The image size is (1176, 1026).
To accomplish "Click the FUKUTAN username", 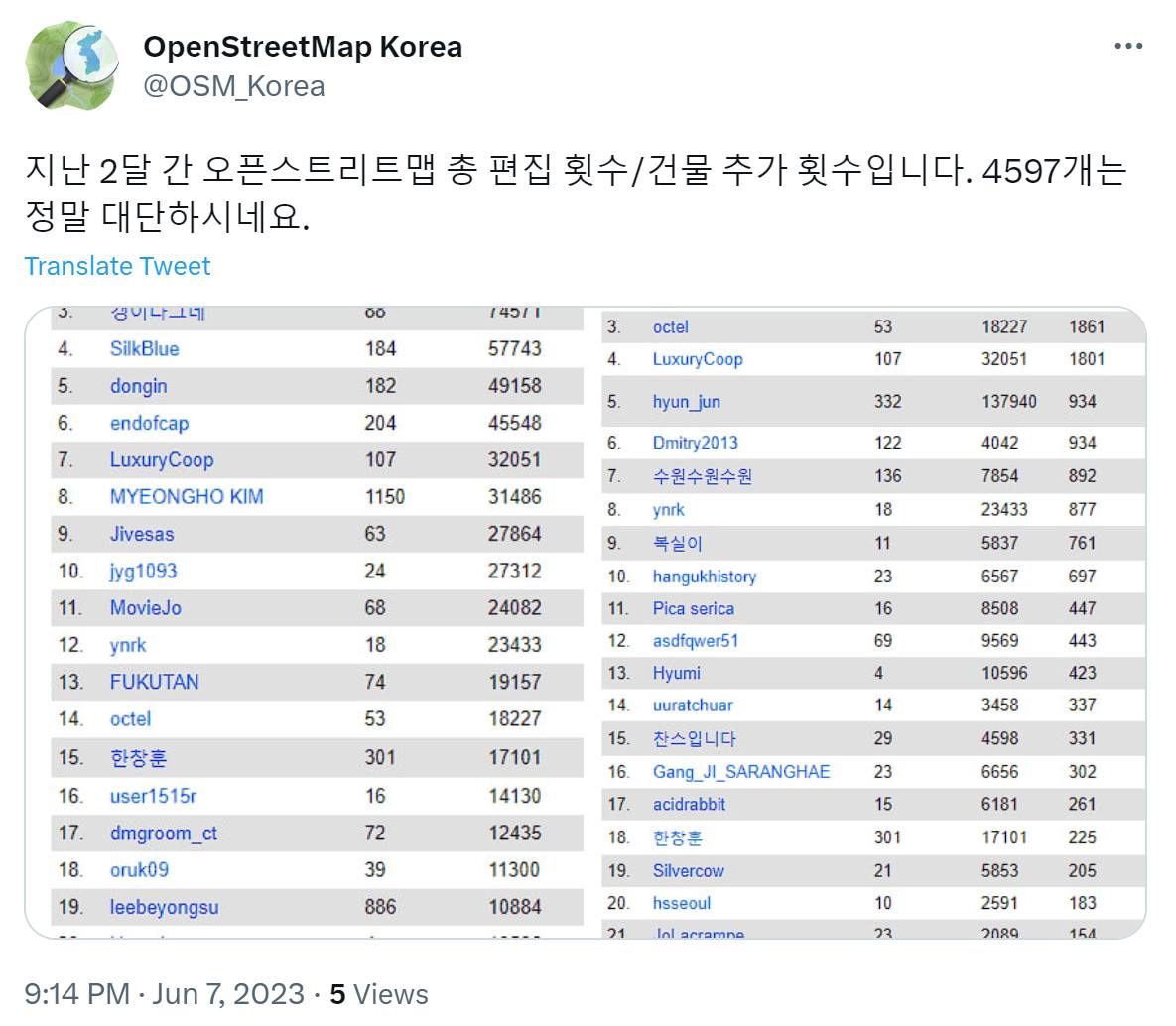I will click(x=155, y=682).
